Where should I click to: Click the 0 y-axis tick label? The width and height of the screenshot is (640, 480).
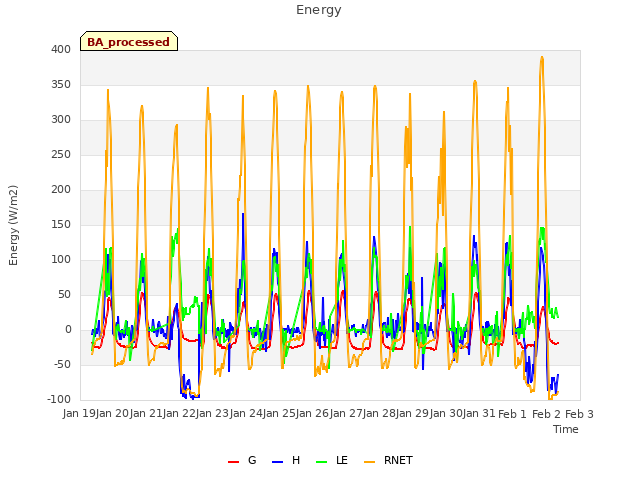click(x=68, y=330)
